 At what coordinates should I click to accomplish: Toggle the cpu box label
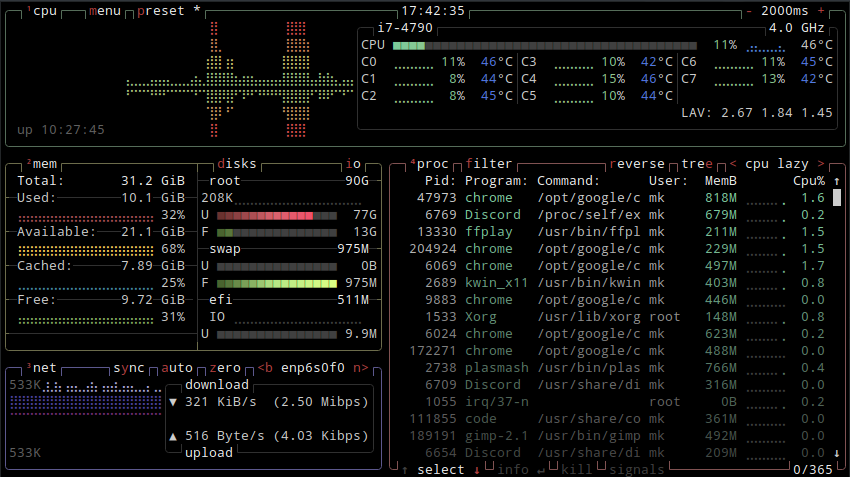[44, 11]
